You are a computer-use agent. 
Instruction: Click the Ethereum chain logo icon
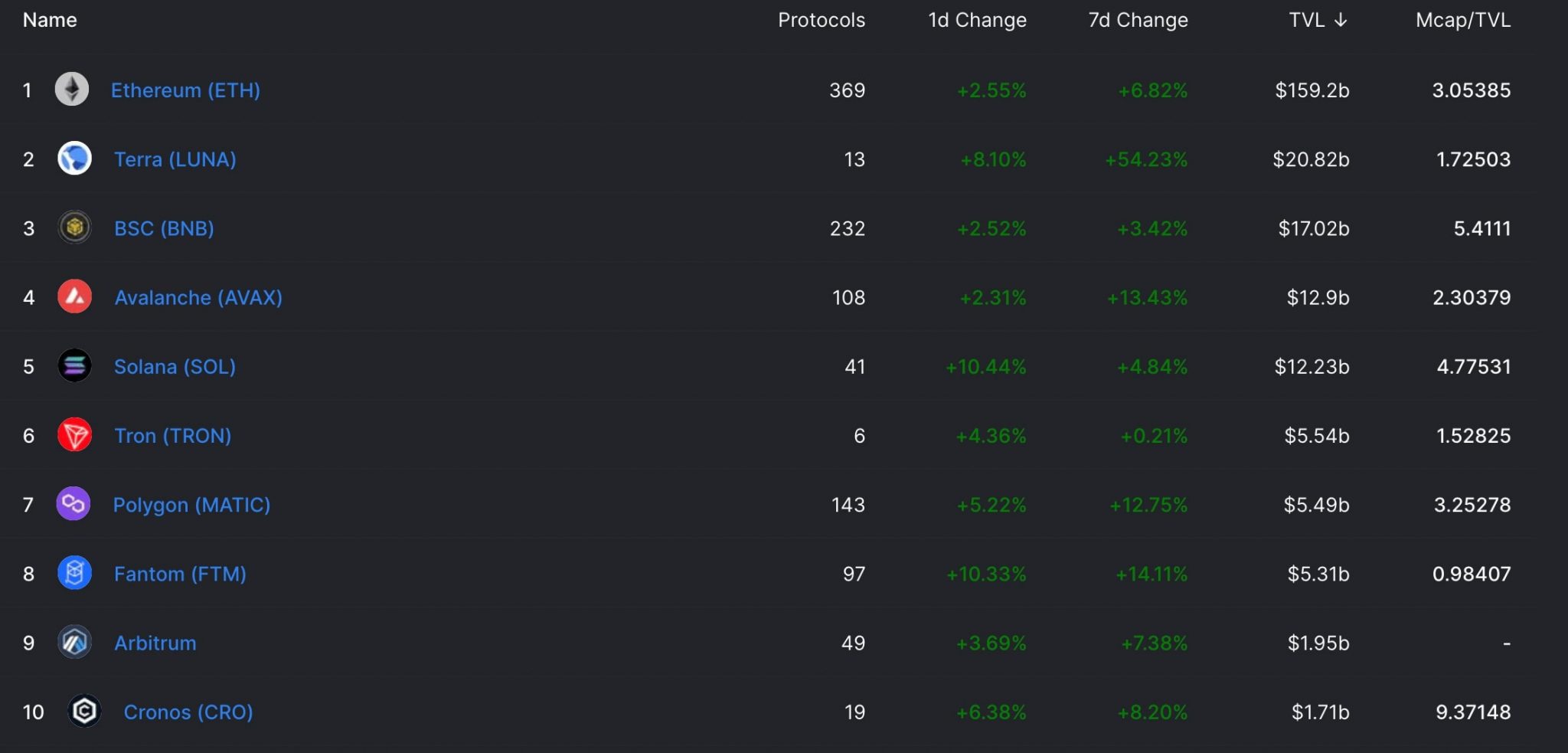[72, 90]
